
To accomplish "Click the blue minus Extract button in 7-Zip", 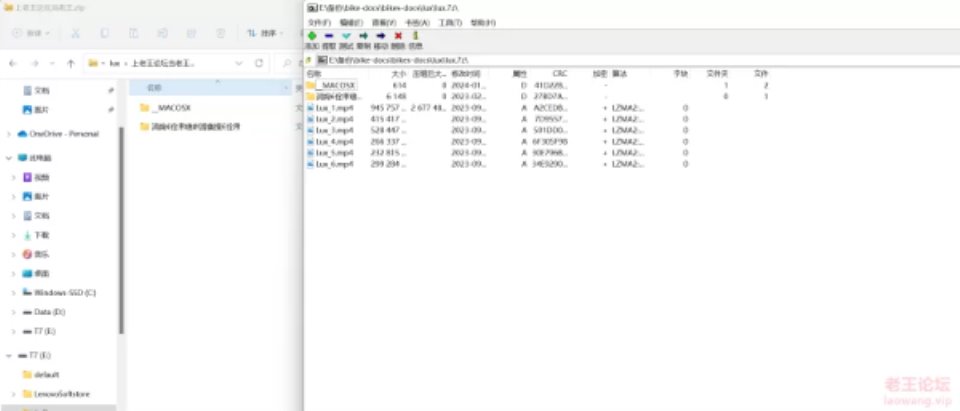I will point(329,36).
